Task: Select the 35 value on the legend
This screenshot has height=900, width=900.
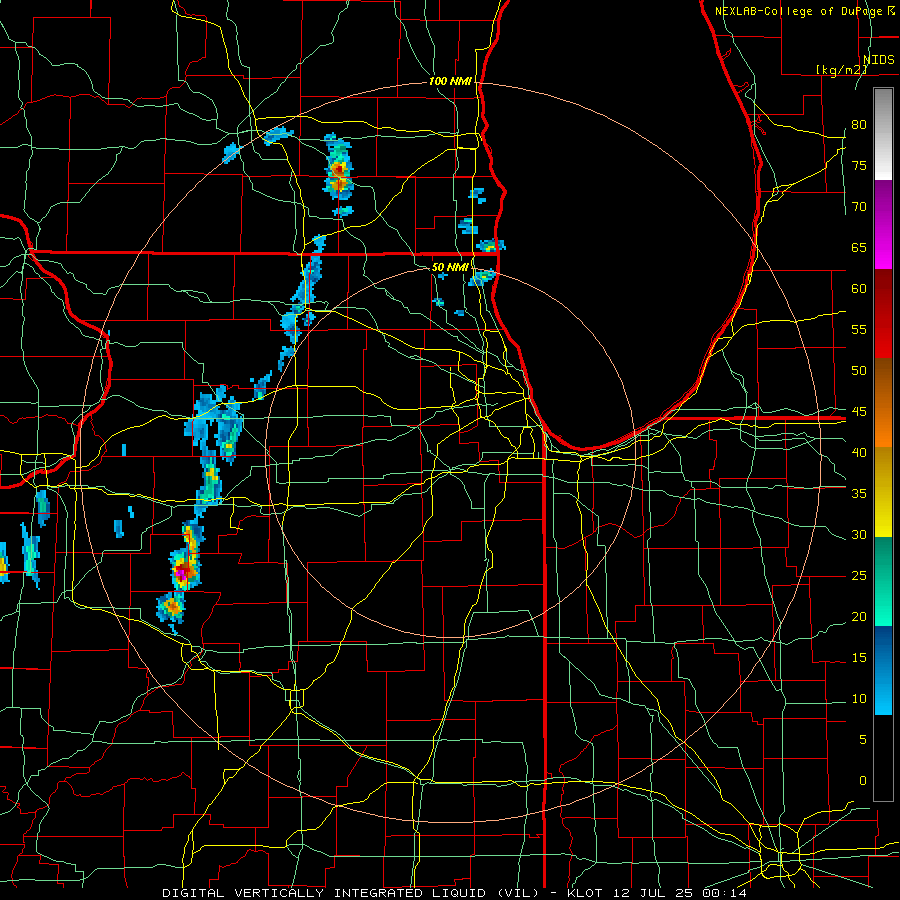Action: [x=859, y=494]
